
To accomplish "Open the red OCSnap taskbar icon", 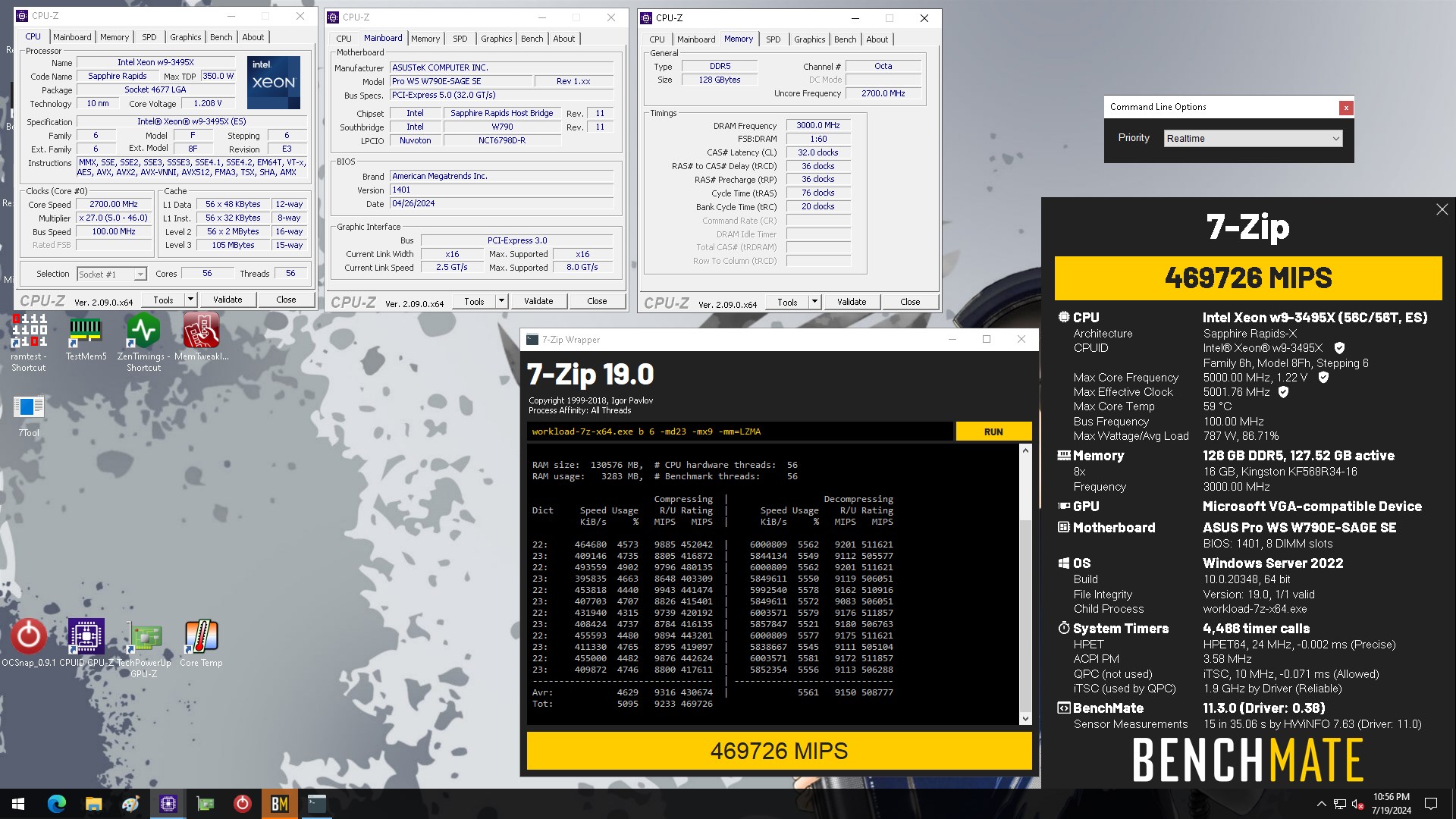I will tap(242, 804).
